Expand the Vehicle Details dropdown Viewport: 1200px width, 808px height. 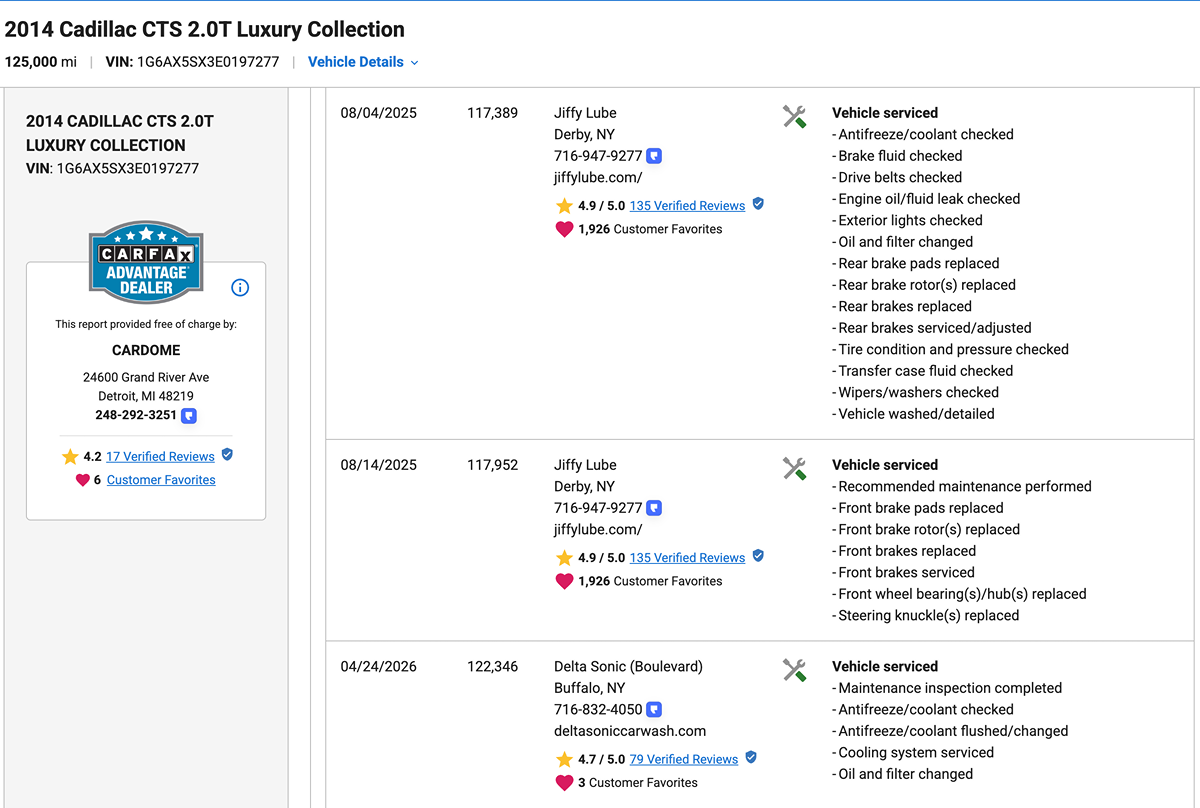pyautogui.click(x=363, y=62)
